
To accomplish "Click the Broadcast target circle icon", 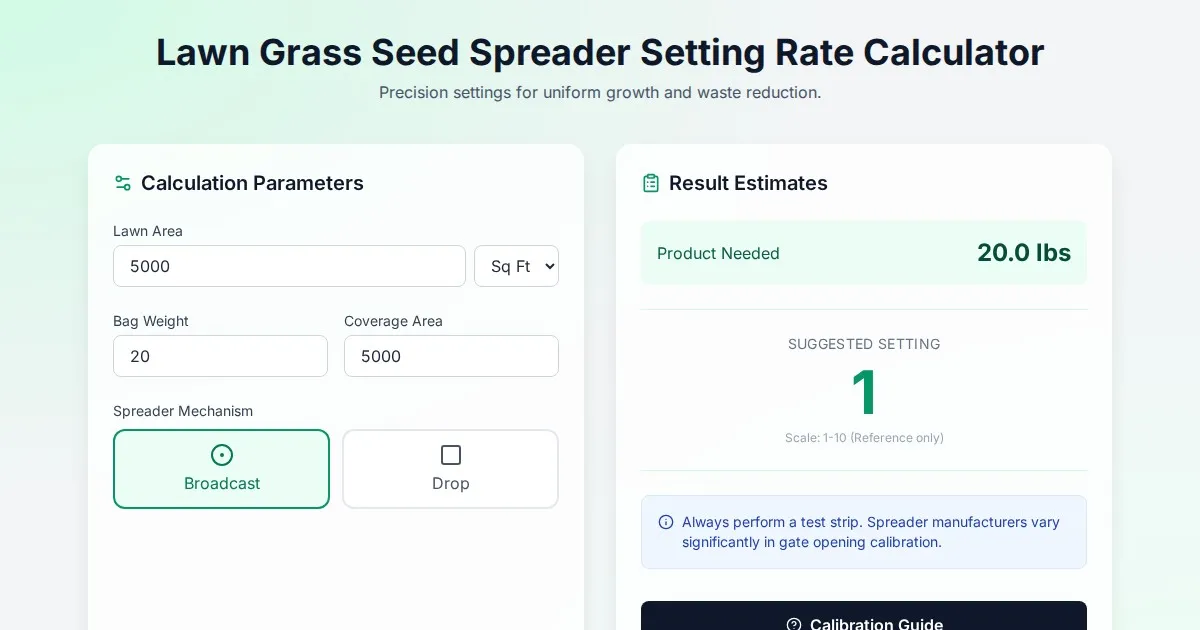I will [x=222, y=455].
